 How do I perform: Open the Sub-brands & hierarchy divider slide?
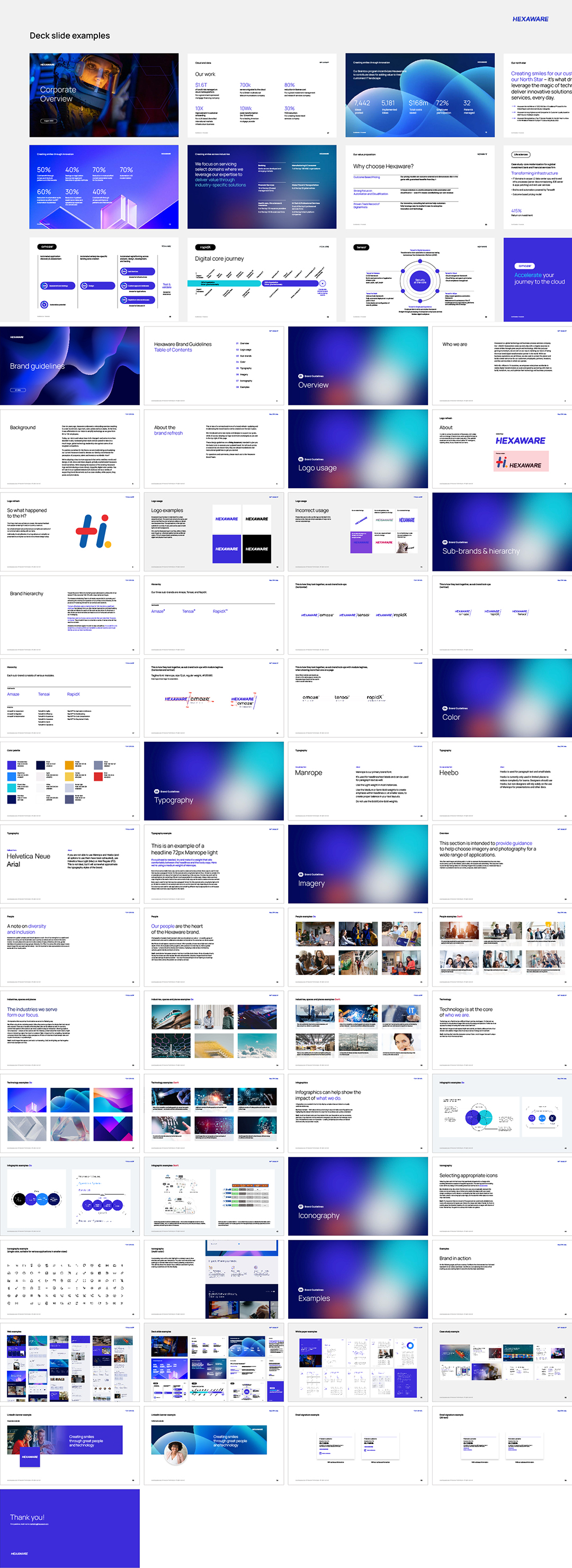tap(502, 532)
